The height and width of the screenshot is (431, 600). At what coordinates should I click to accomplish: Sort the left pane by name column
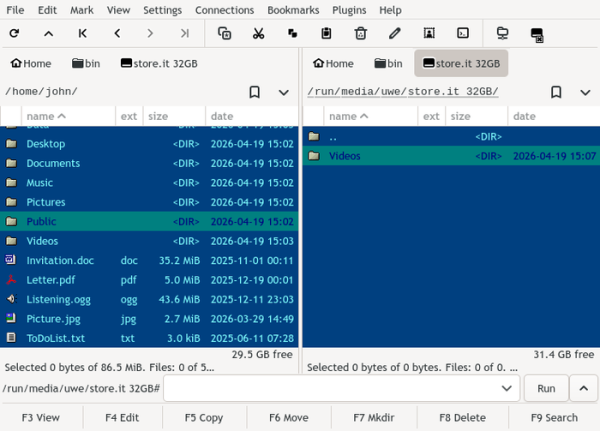(x=68, y=116)
